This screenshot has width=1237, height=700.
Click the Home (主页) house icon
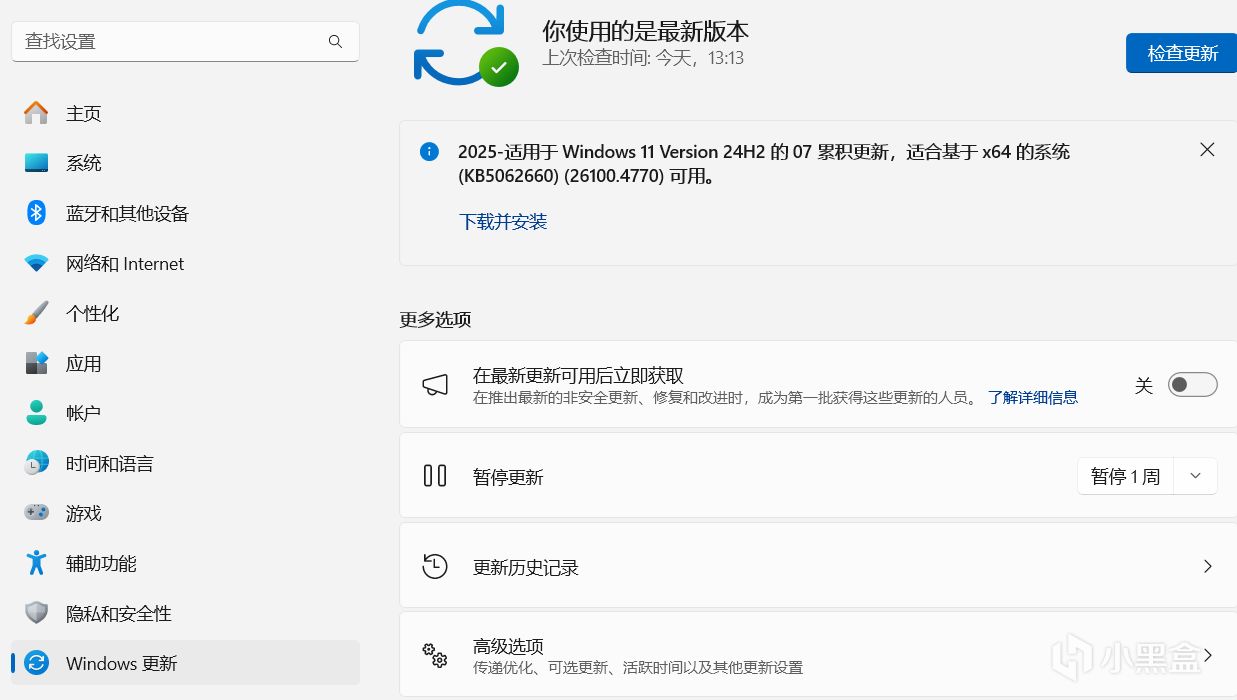[36, 113]
